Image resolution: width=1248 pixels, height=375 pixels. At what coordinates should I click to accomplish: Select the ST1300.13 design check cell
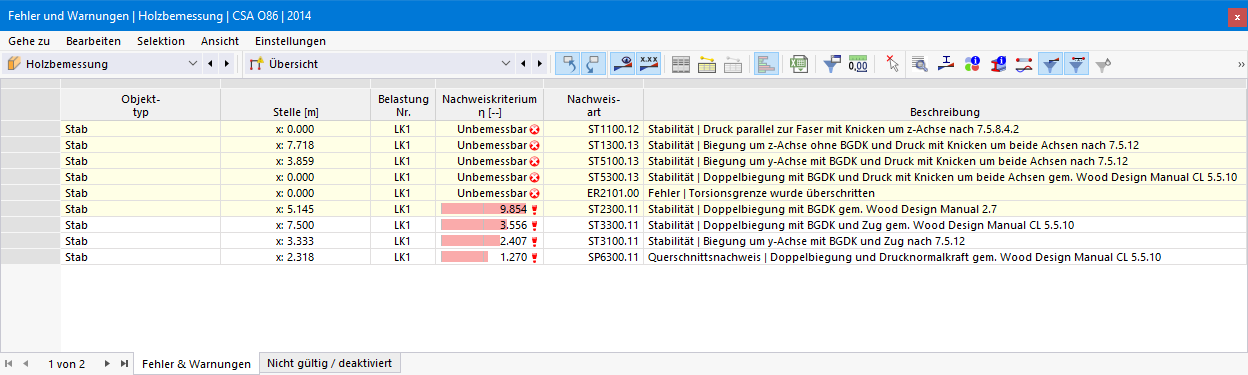594,145
